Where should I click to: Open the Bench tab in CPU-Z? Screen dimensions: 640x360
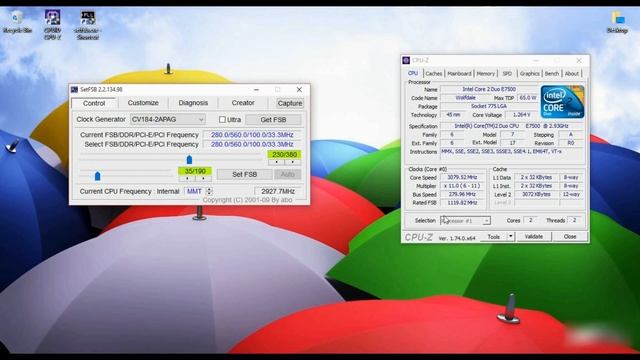[551, 73]
